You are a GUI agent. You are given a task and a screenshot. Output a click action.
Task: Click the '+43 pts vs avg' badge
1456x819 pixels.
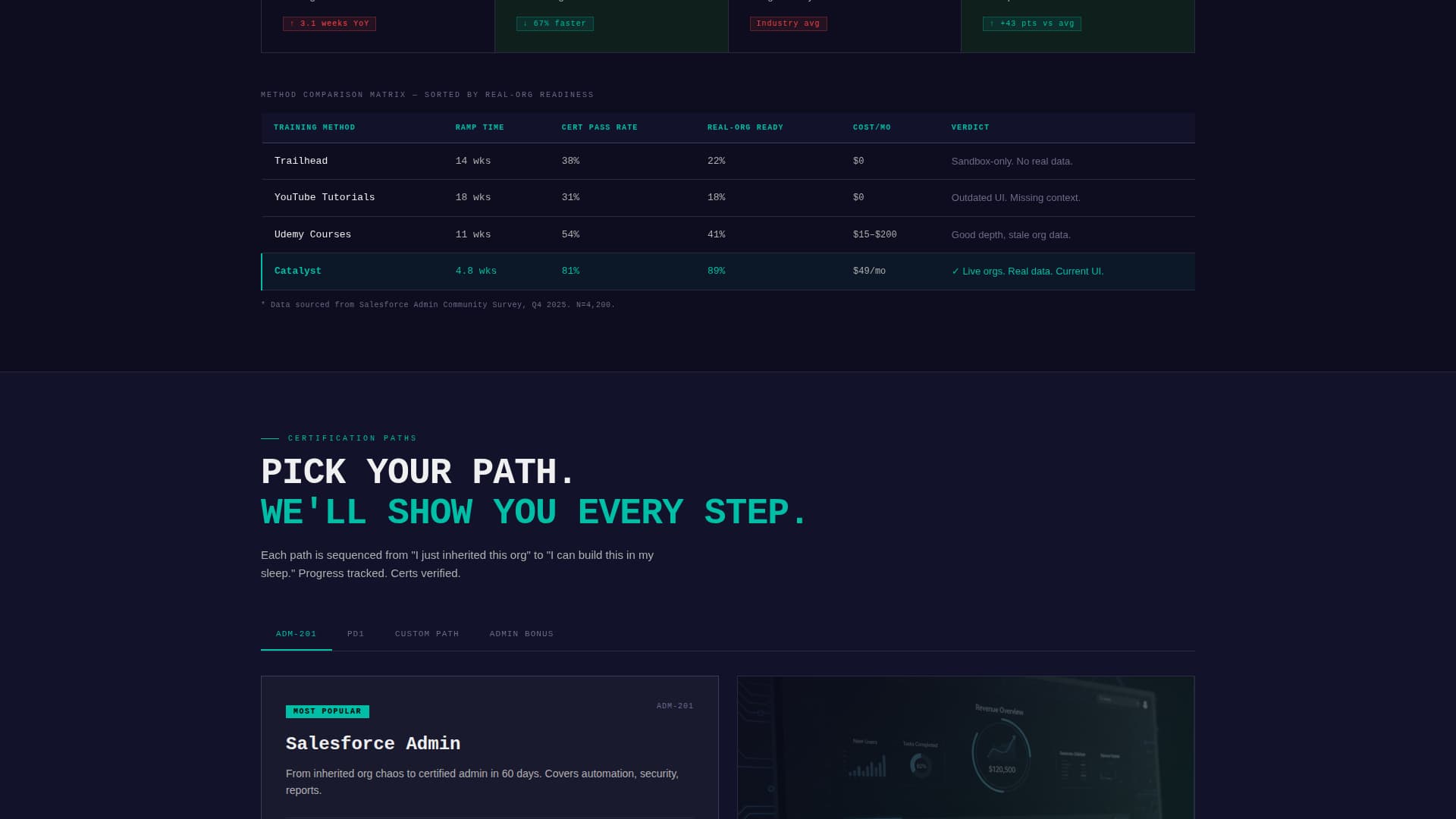(x=1031, y=24)
